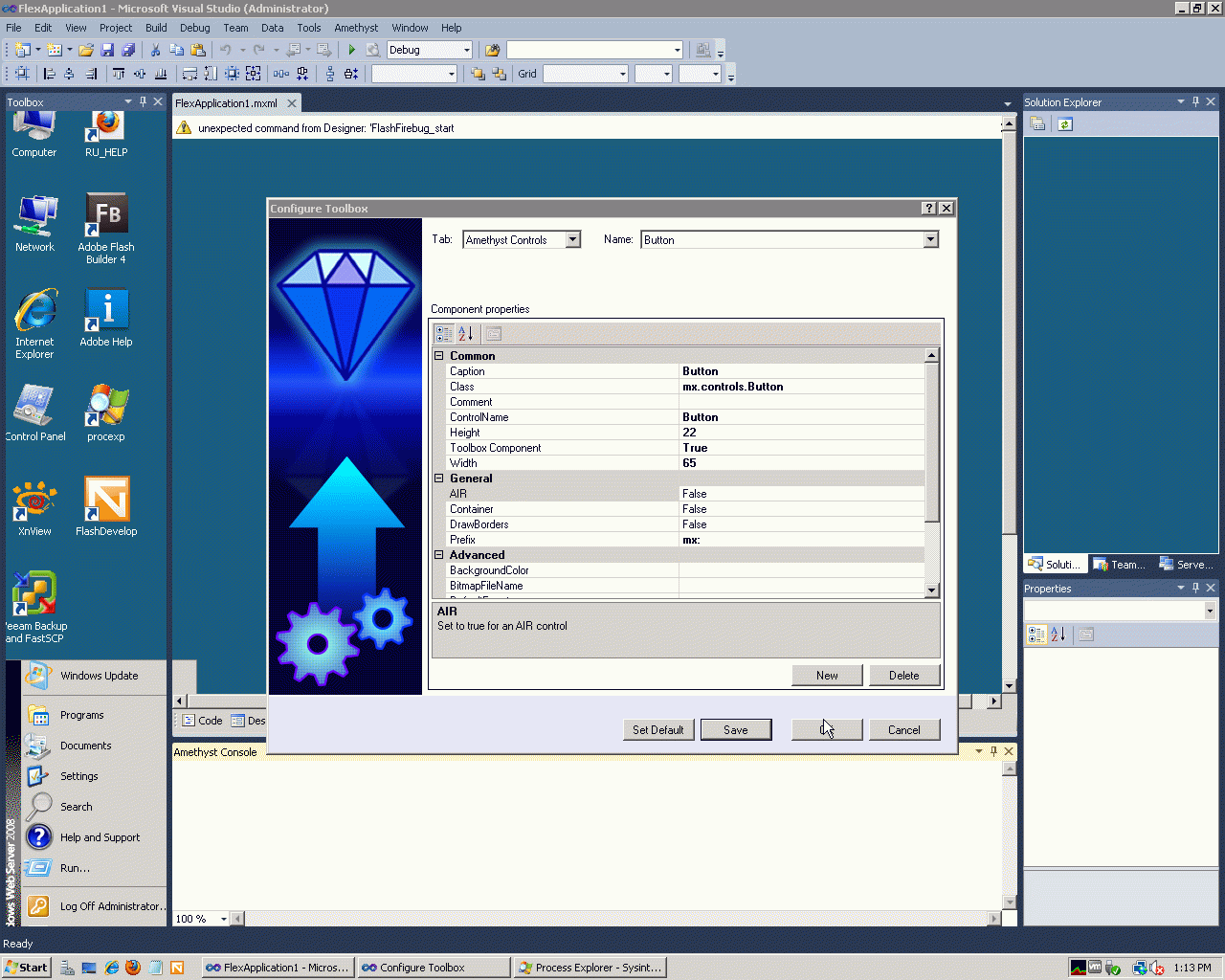Click the Align Rights layout icon
Image resolution: width=1225 pixels, height=980 pixels.
pyautogui.click(x=91, y=74)
